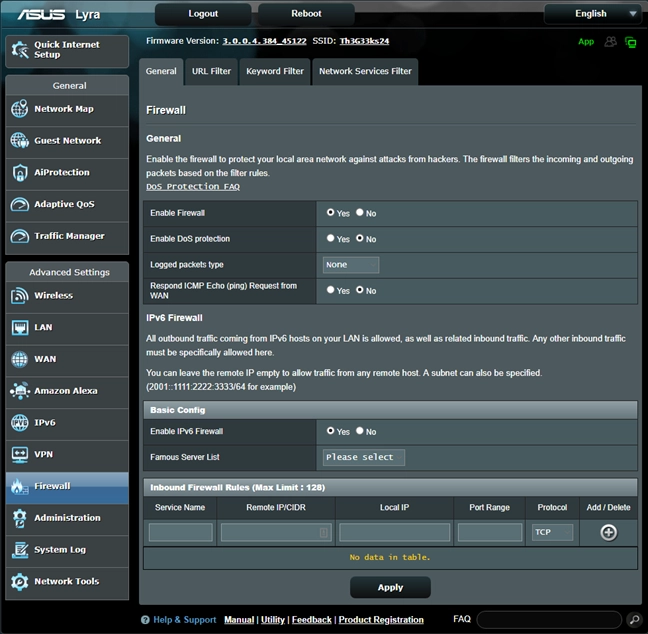Click the FAQ search magnifier icon
Screen dimensions: 648x634
click(634, 620)
